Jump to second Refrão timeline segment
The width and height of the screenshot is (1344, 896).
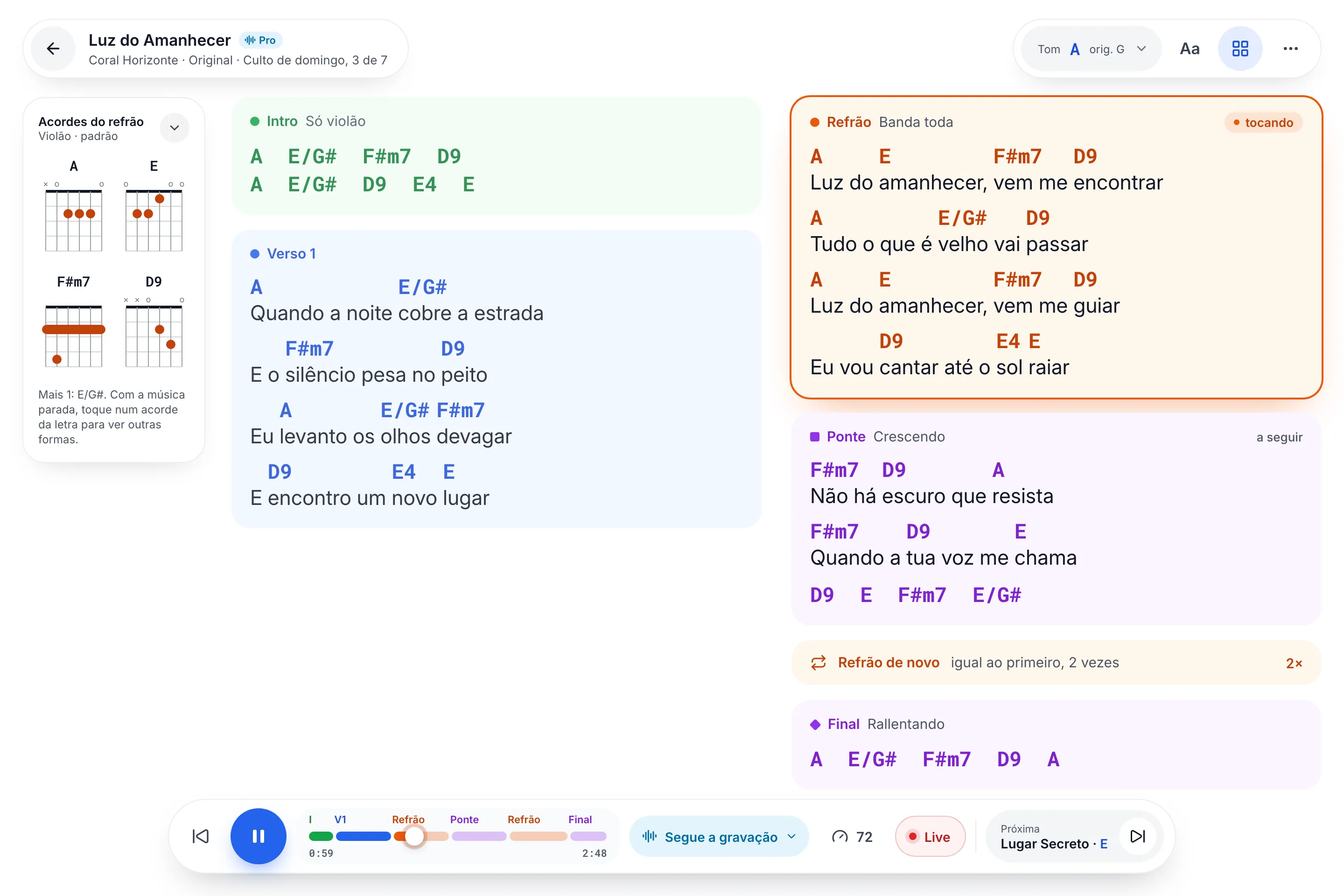pos(538,836)
